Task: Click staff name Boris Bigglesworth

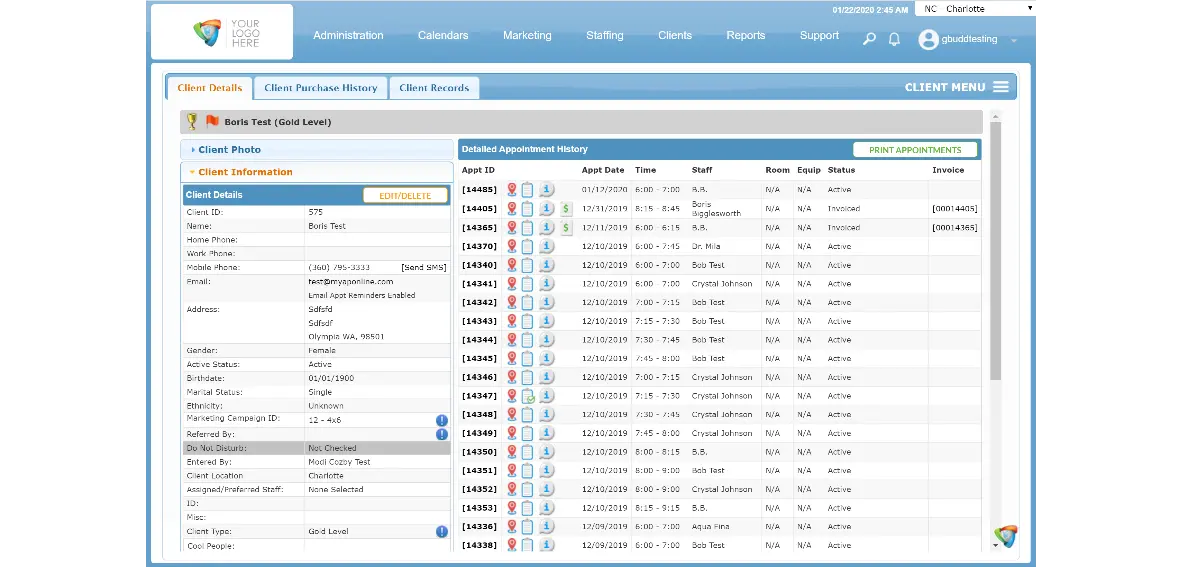Action: point(716,209)
